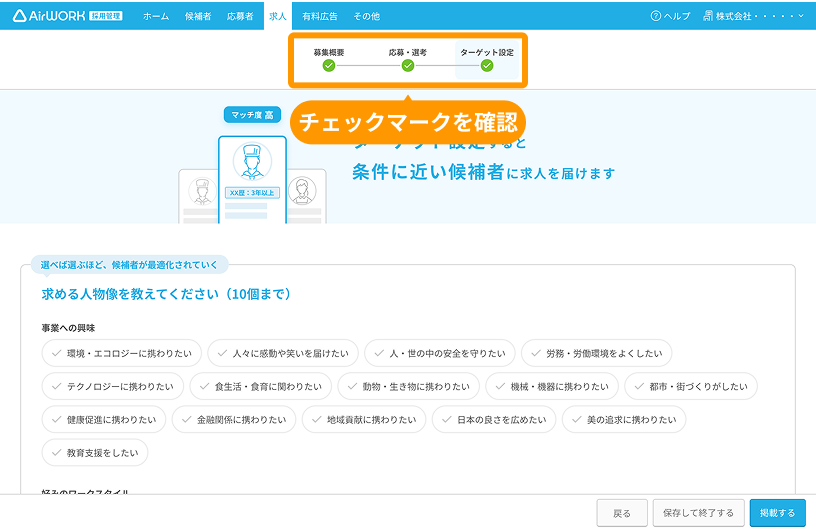This screenshot has height=532, width=816.
Task: Click the マッチ度 高 badge
Action: (252, 115)
